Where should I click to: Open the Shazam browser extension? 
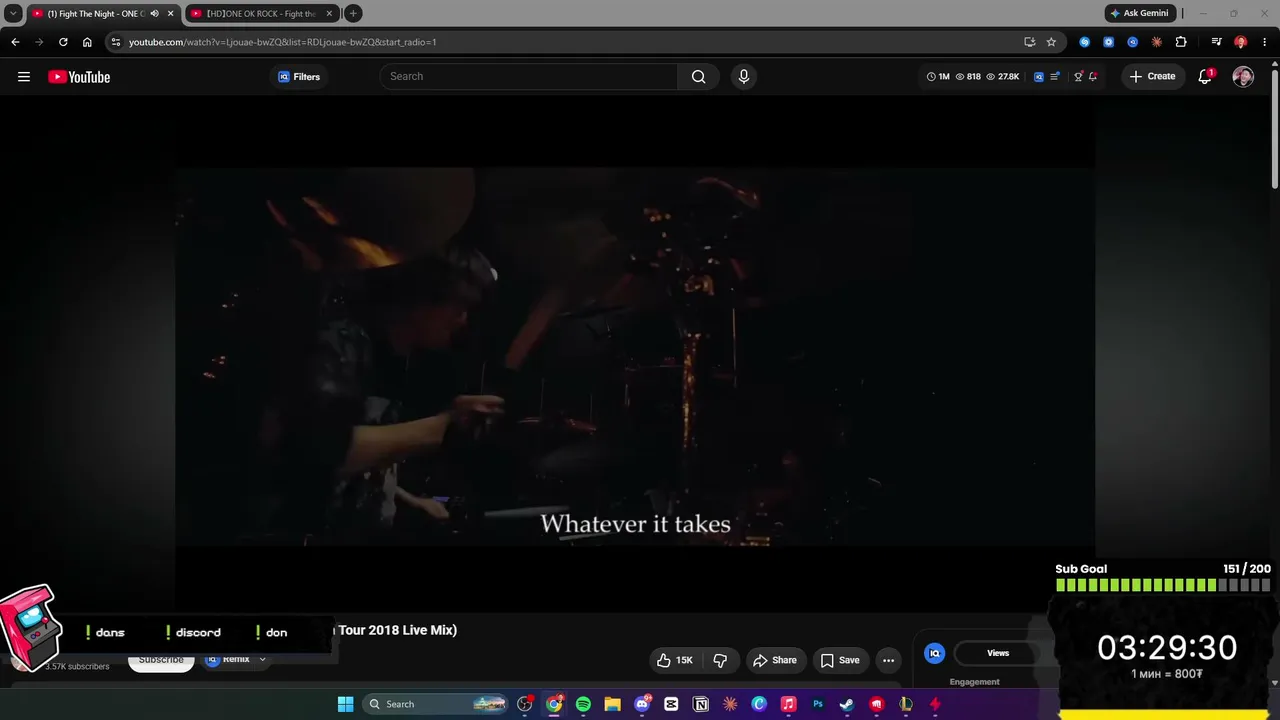point(1085,42)
